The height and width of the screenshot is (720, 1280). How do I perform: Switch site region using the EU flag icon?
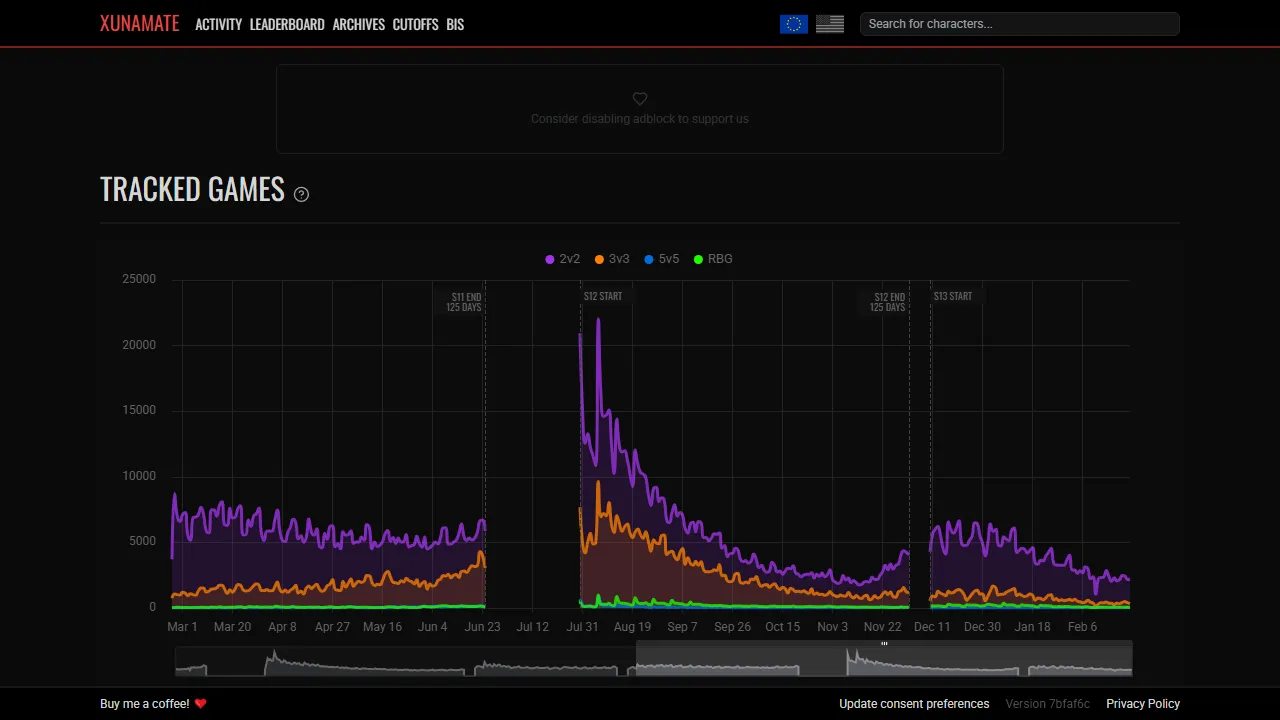pos(793,23)
